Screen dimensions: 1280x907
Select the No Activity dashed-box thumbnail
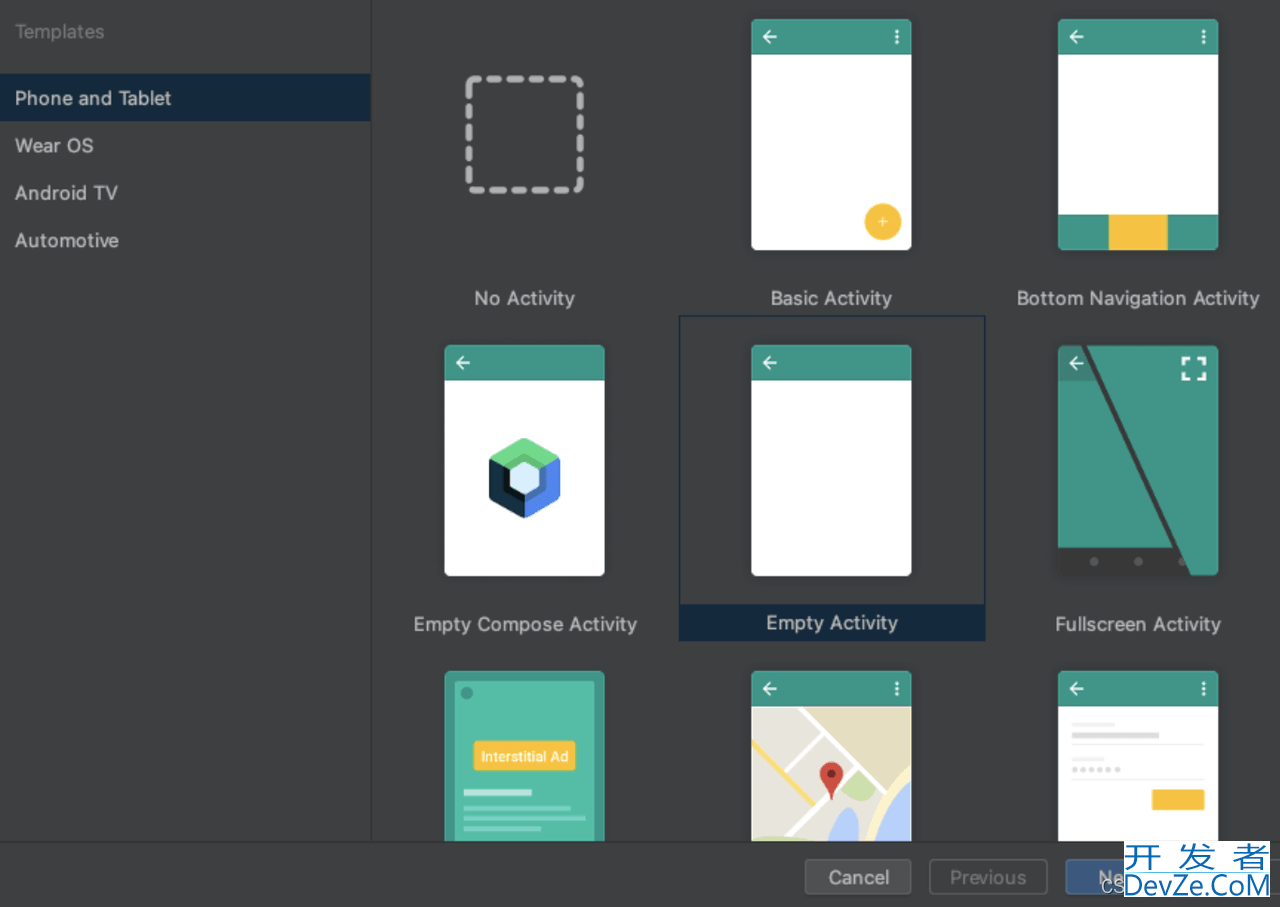tap(524, 135)
